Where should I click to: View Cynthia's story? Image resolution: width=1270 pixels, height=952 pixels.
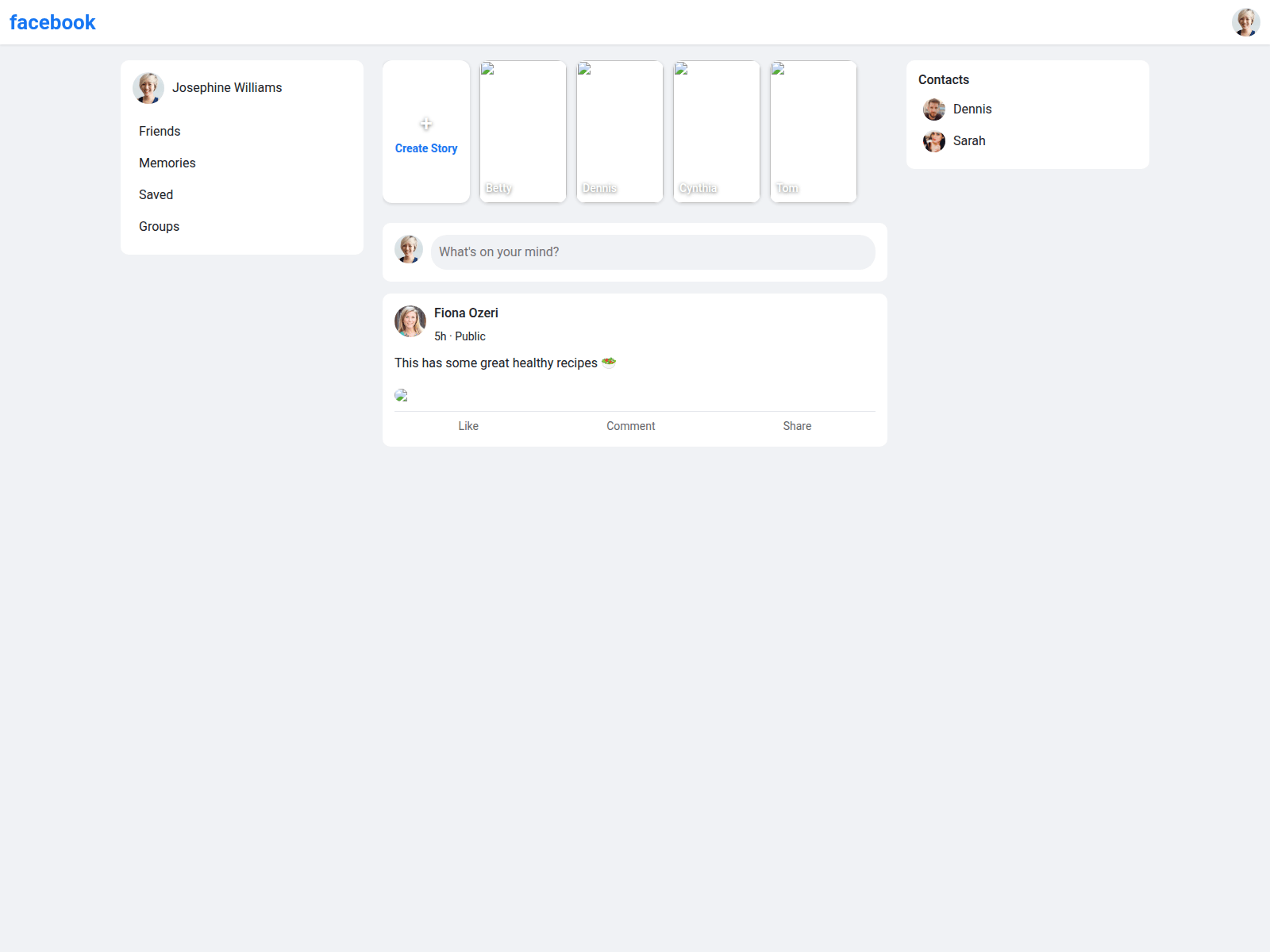coord(717,132)
